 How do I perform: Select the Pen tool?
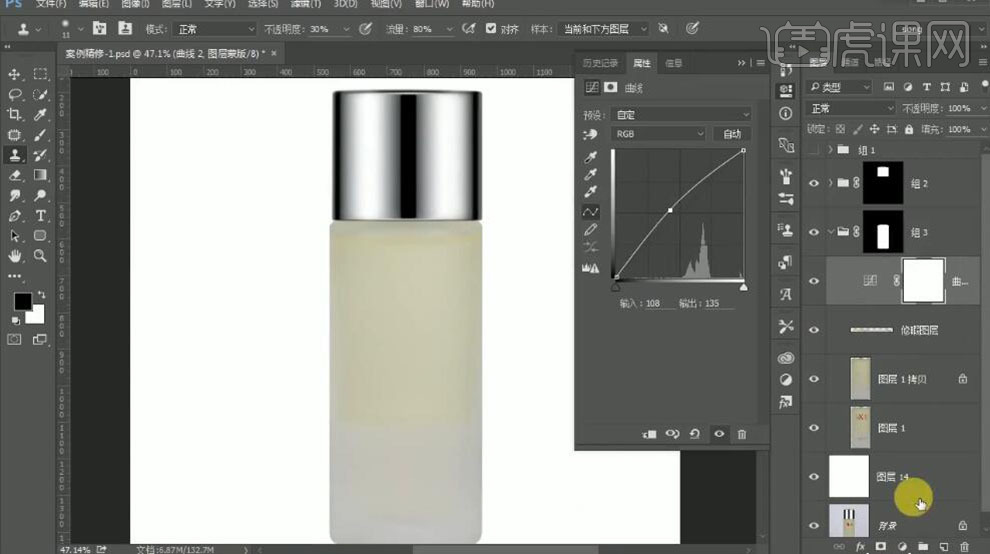pos(15,216)
